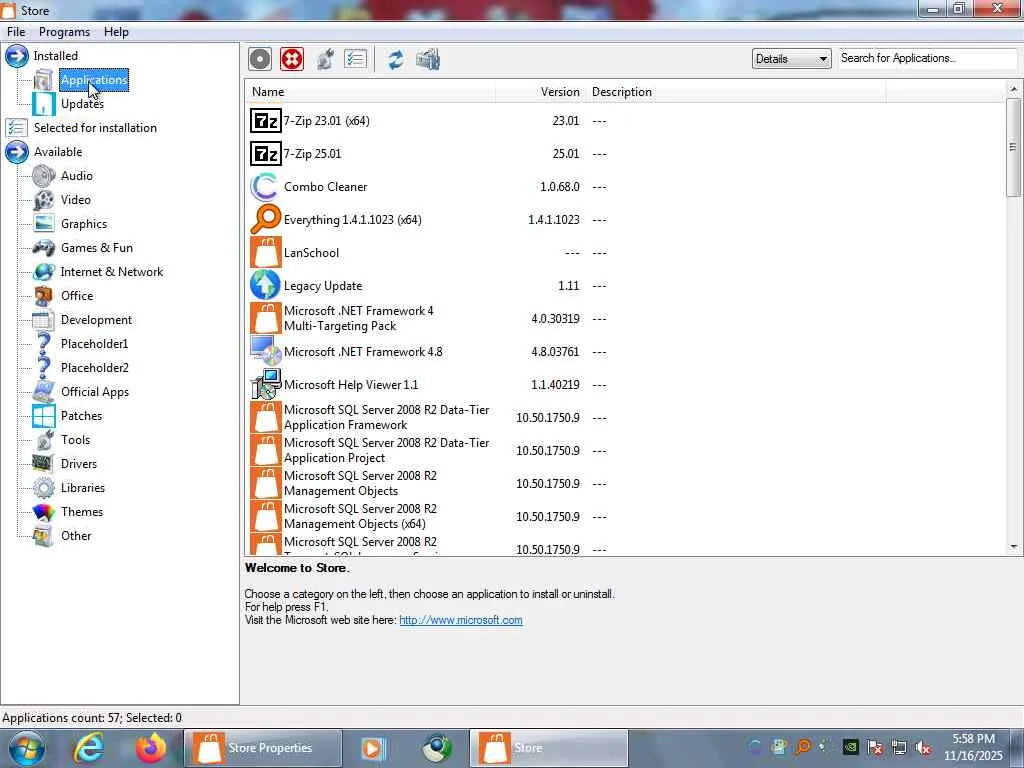
Task: Click the Combo Cleaner app icon
Action: click(266, 187)
